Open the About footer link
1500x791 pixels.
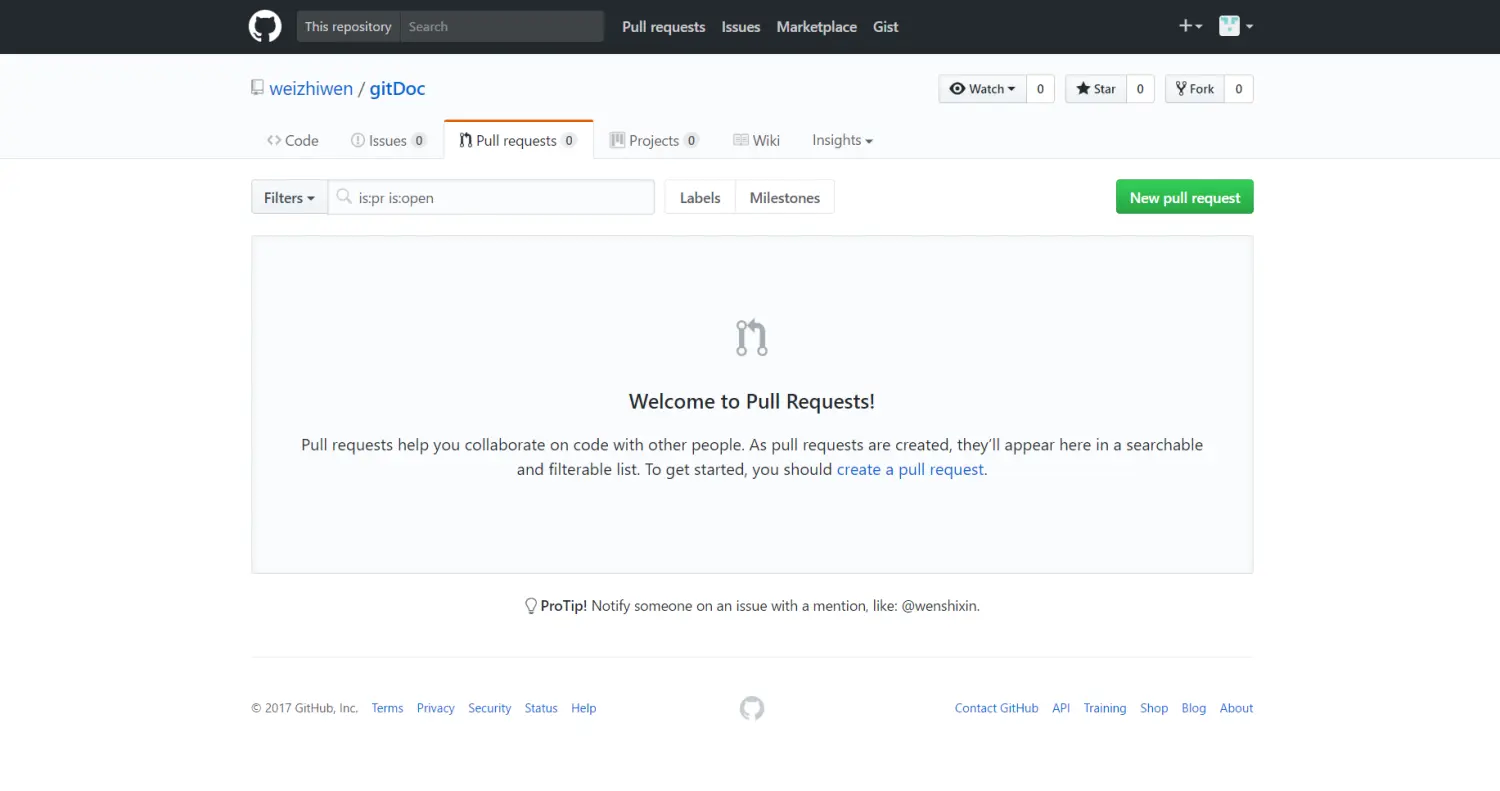(x=1236, y=708)
